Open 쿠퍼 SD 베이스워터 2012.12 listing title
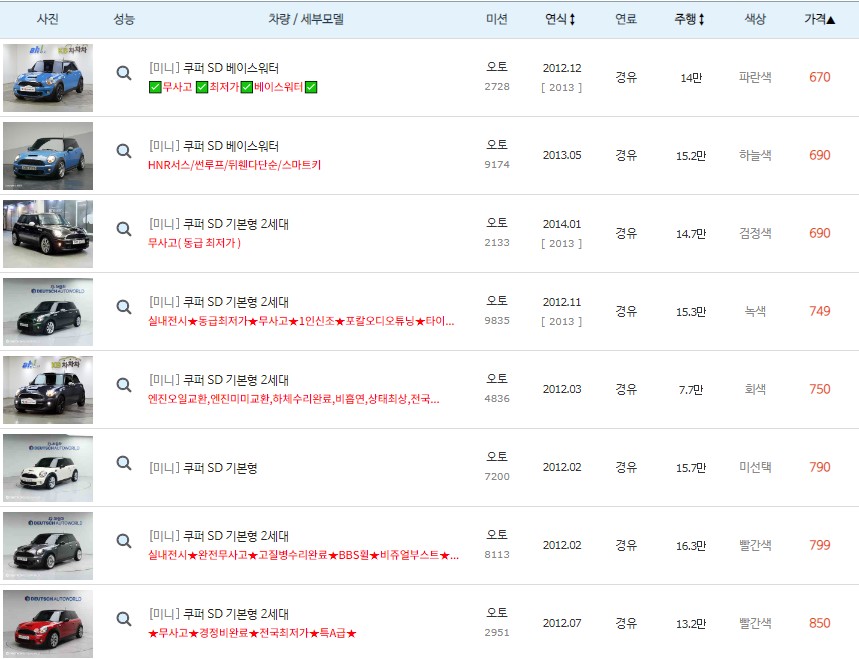Viewport: 859px width, 659px height. coord(214,68)
